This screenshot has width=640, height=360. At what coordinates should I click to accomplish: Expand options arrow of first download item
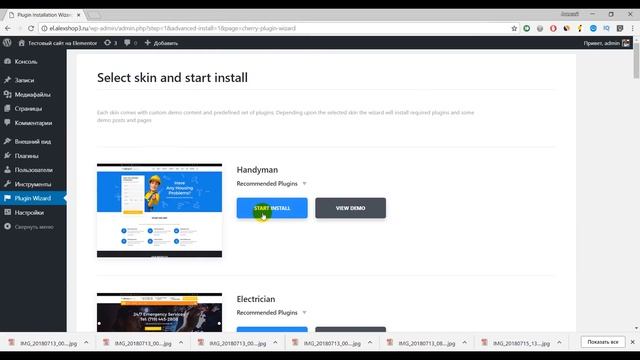coord(86,343)
